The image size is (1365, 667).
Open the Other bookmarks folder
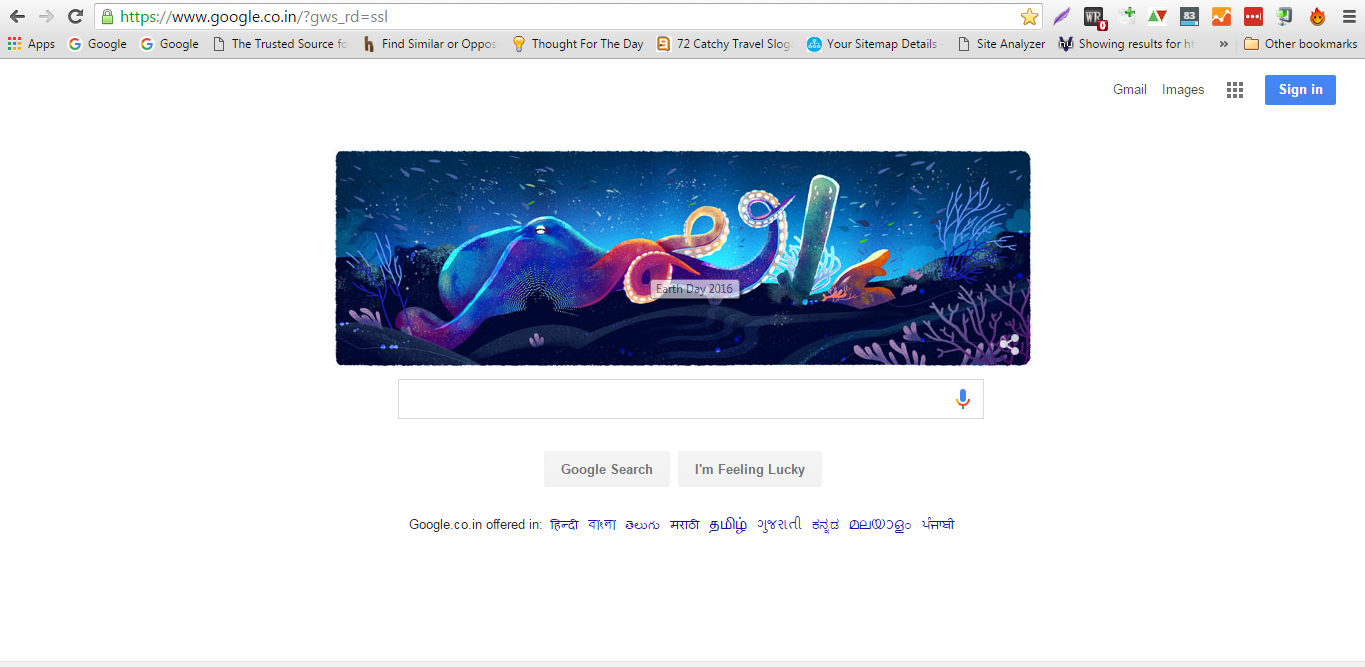point(1300,44)
